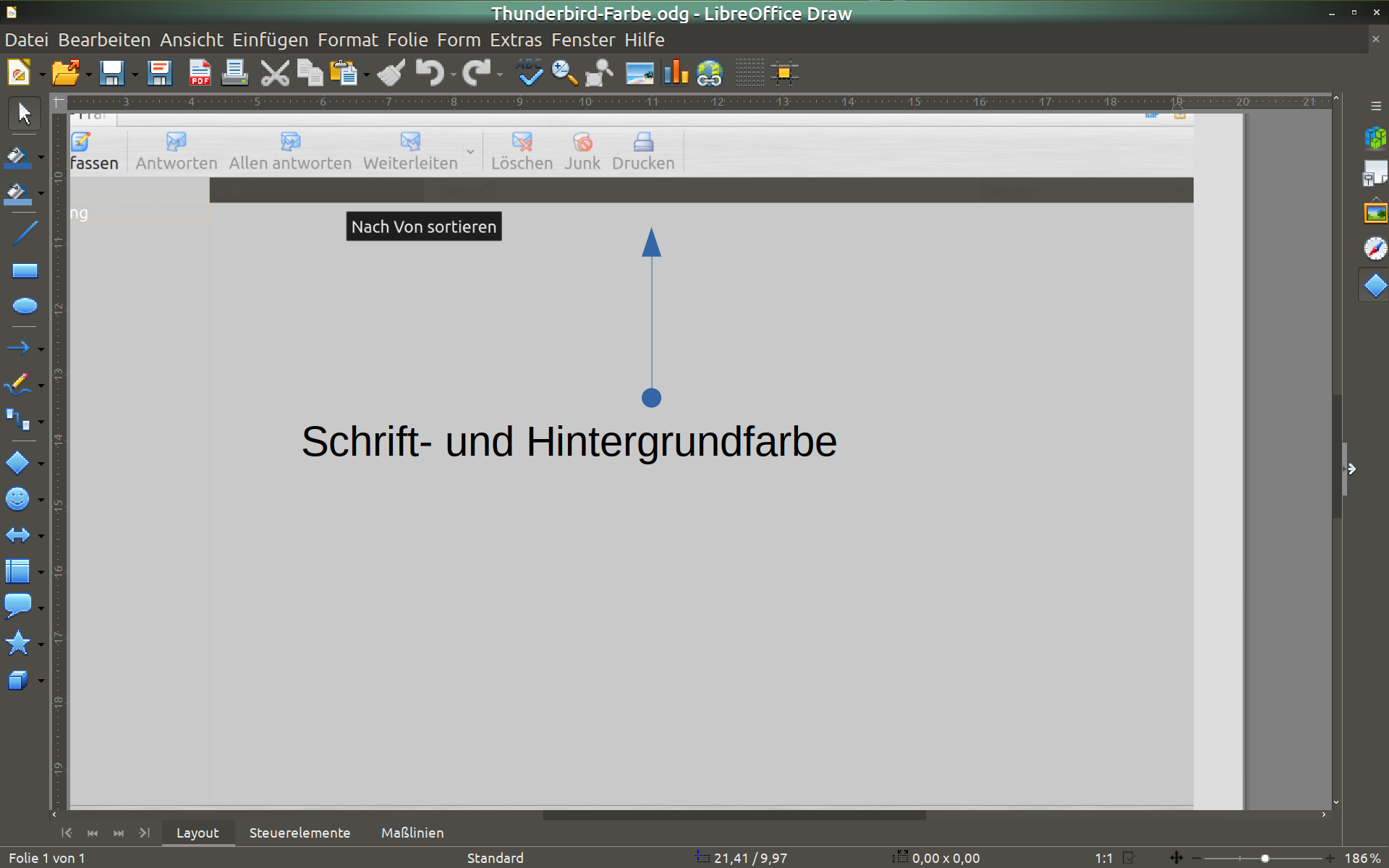Click the Spelling check icon

[529, 73]
